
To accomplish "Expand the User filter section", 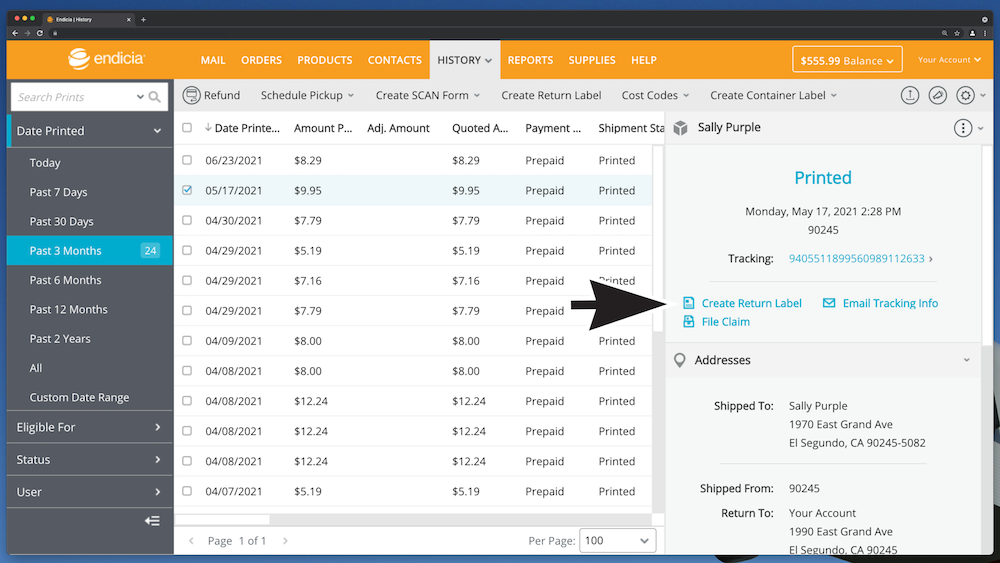I will point(89,492).
